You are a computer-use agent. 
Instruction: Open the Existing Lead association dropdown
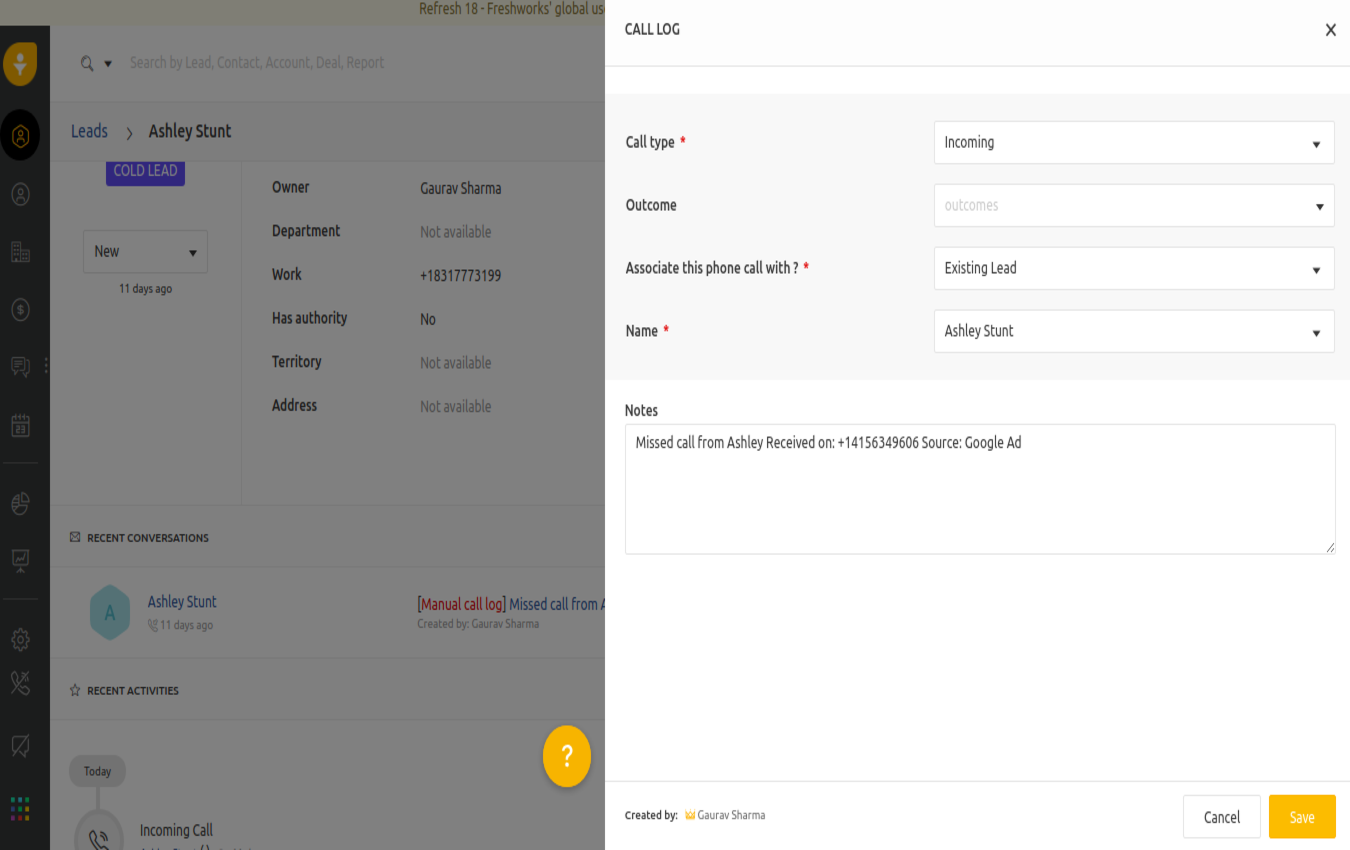point(1134,268)
